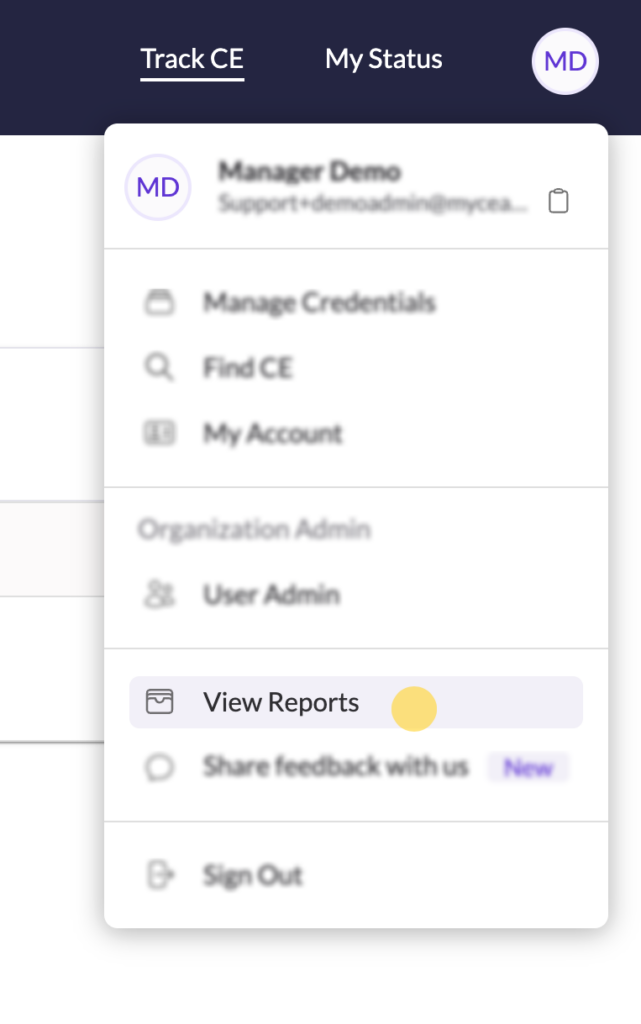Click the Find CE magnifying glass icon
The height and width of the screenshot is (1024, 641).
point(159,368)
